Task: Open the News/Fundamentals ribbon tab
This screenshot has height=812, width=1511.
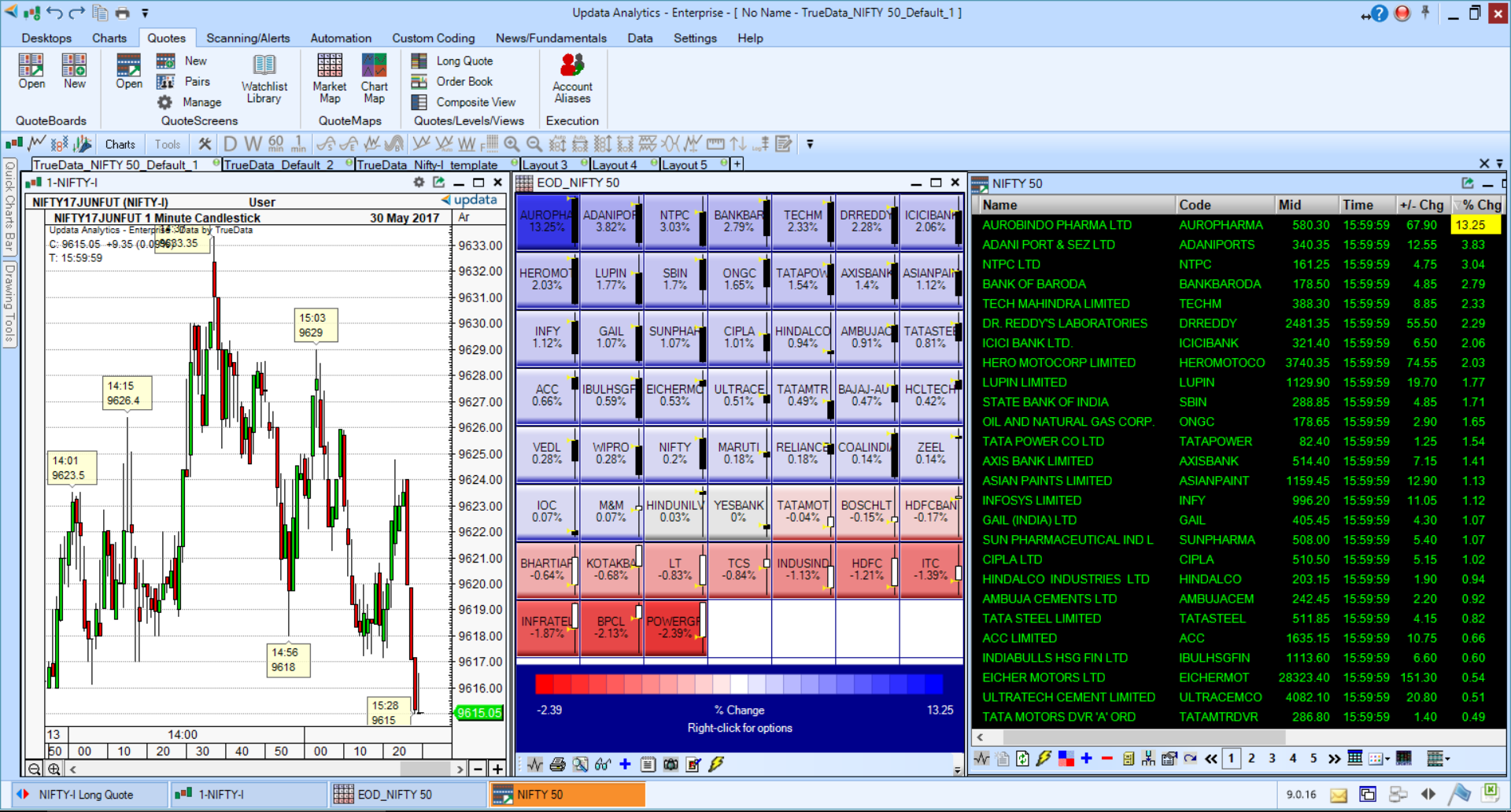Action: click(x=551, y=38)
